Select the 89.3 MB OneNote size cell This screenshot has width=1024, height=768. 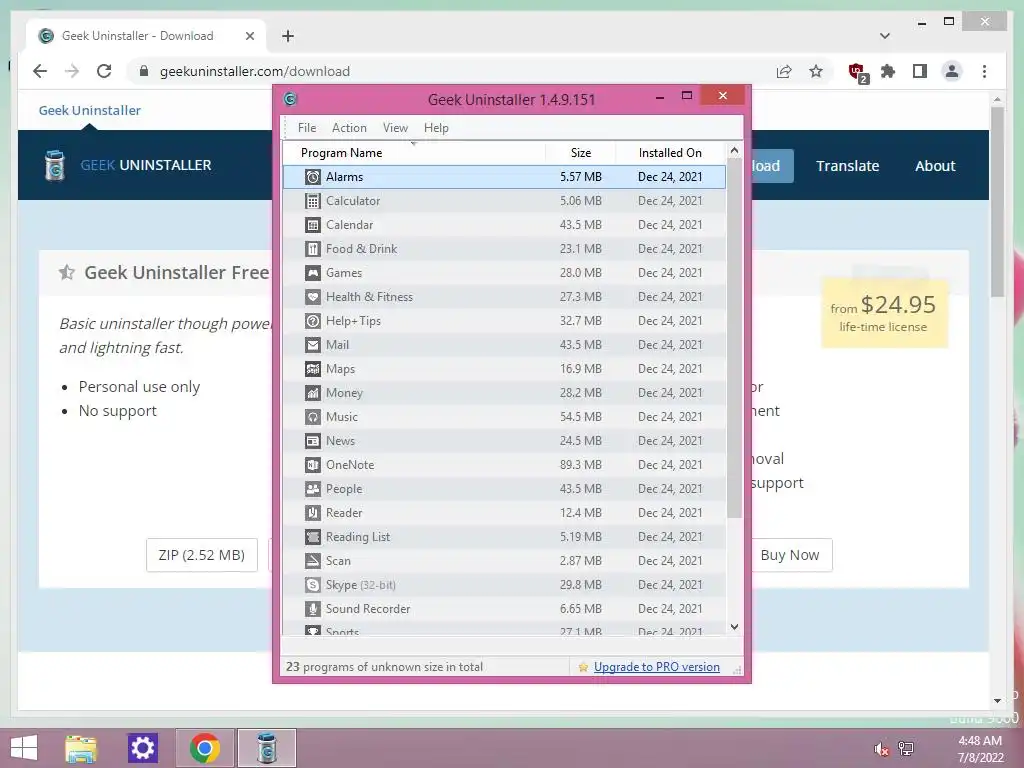[581, 465]
